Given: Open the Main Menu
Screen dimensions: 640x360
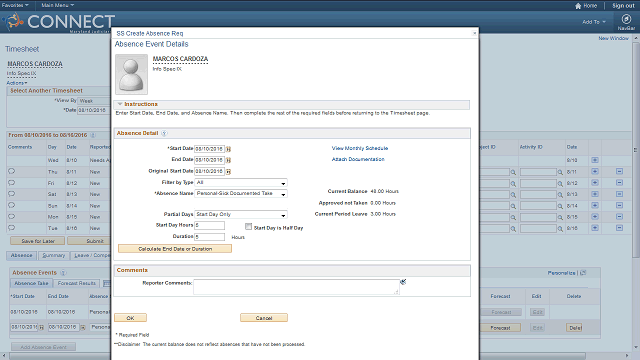Looking at the screenshot, I should [58, 5].
